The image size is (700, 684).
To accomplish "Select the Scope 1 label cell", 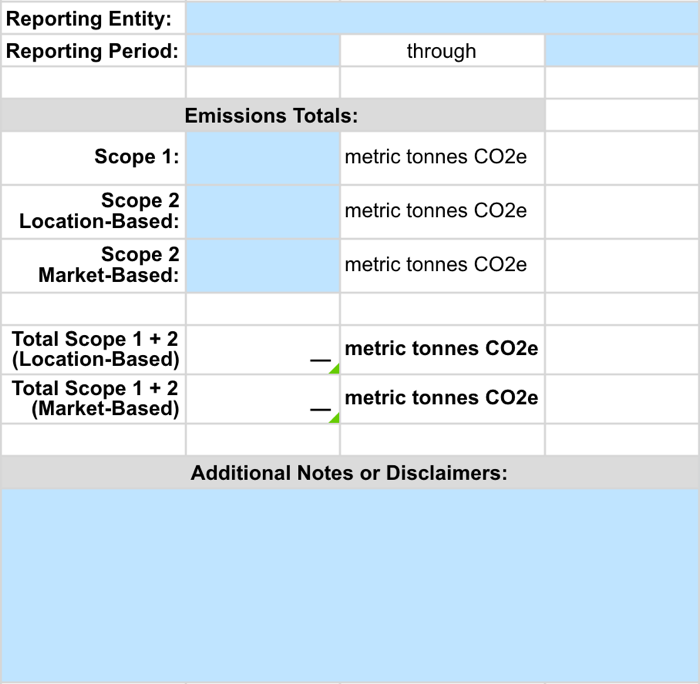I will 93,158.
